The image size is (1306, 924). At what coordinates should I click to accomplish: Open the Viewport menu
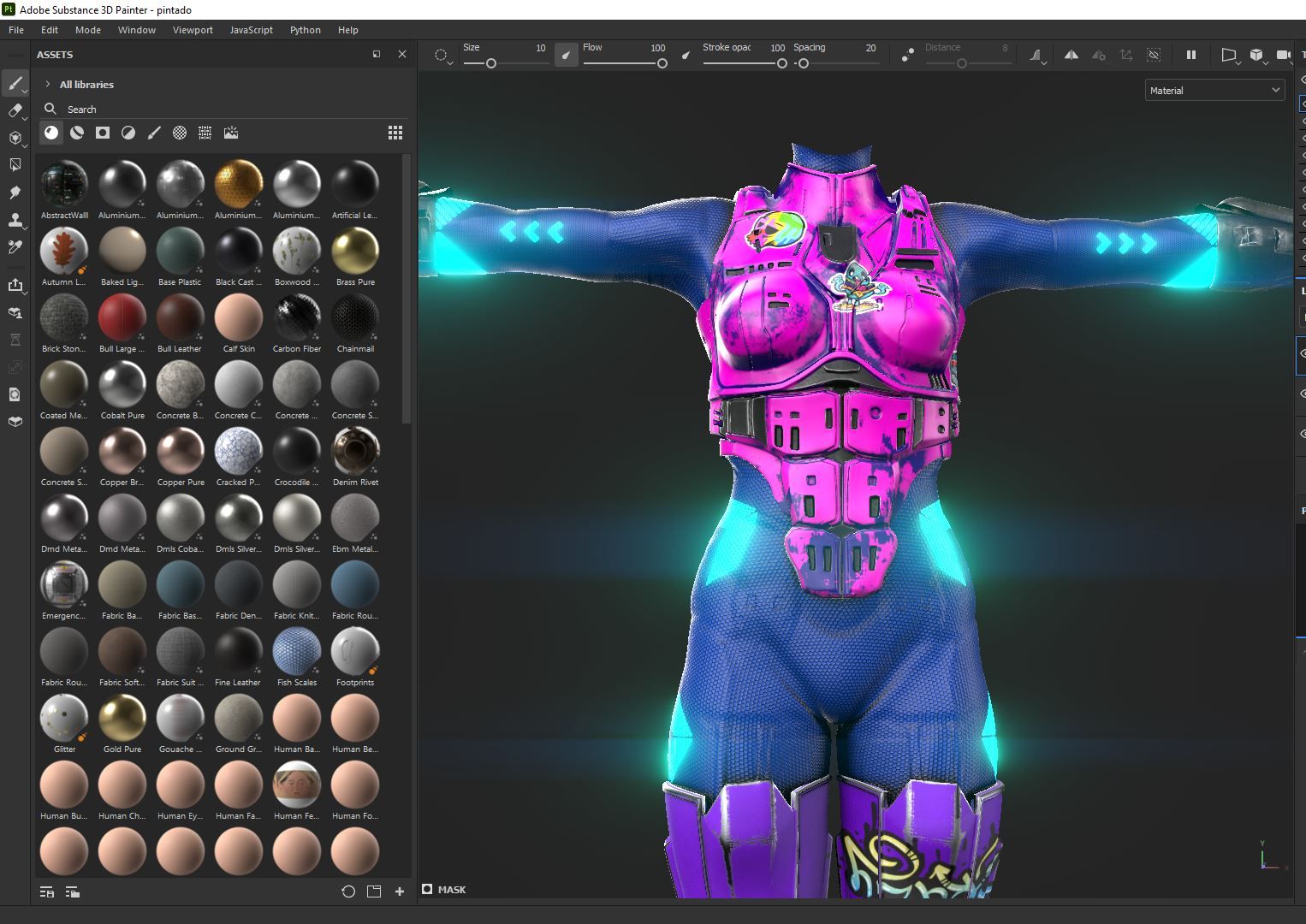[193, 30]
